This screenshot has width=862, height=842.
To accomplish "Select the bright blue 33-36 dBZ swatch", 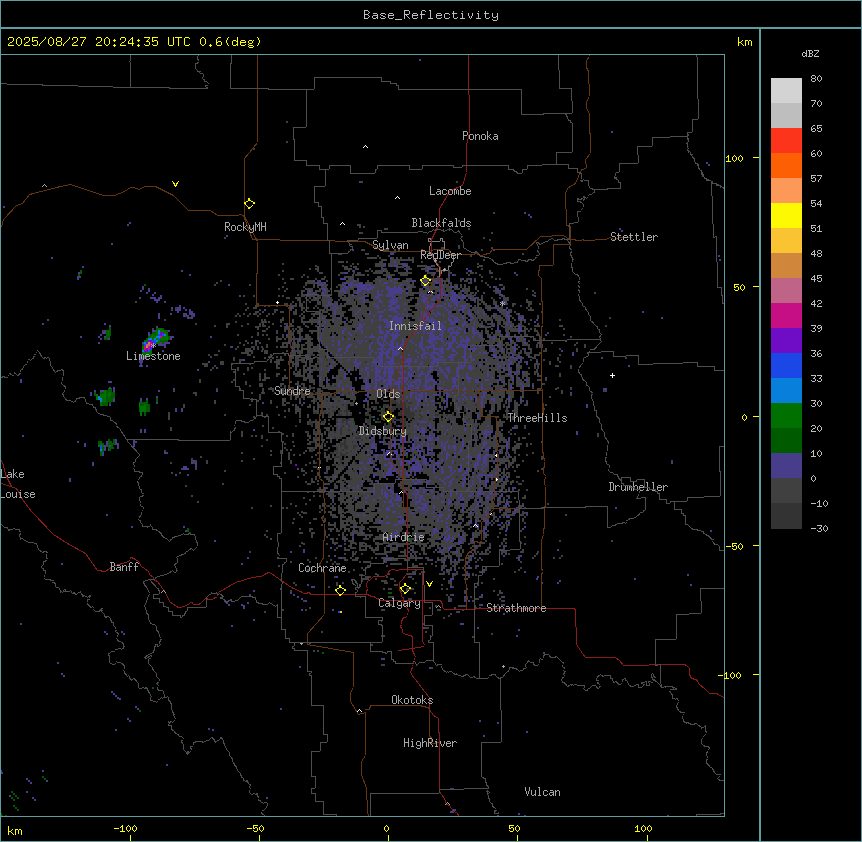I will pos(786,365).
